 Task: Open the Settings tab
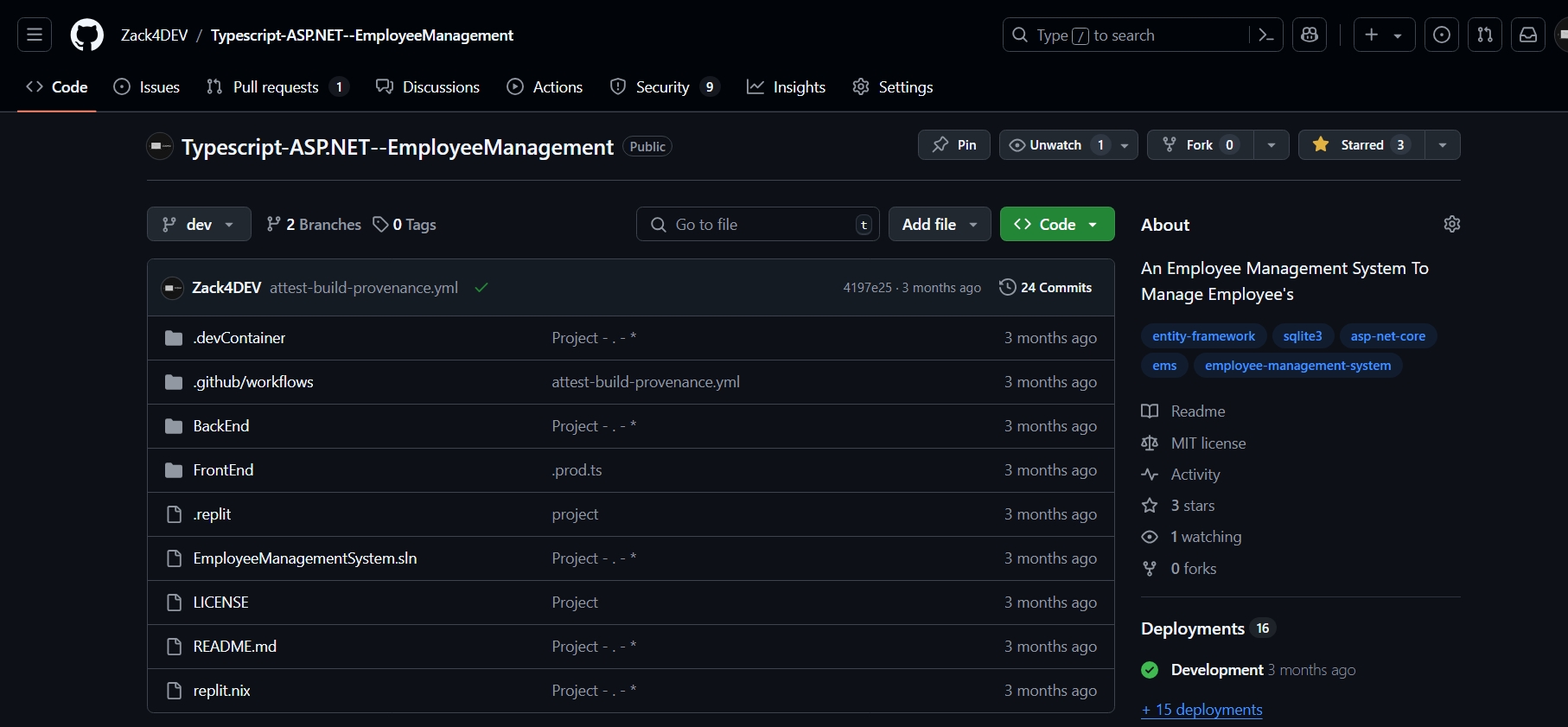point(892,87)
